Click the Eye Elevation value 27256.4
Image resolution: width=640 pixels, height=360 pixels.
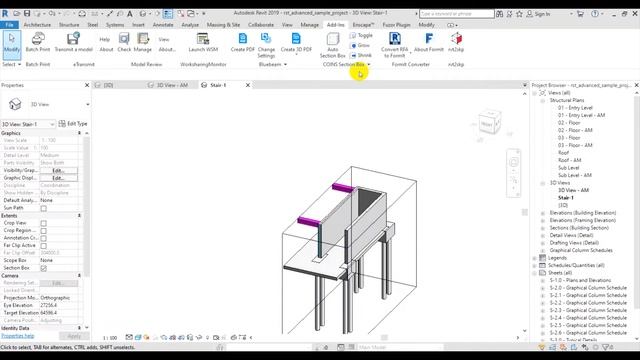click(59, 305)
